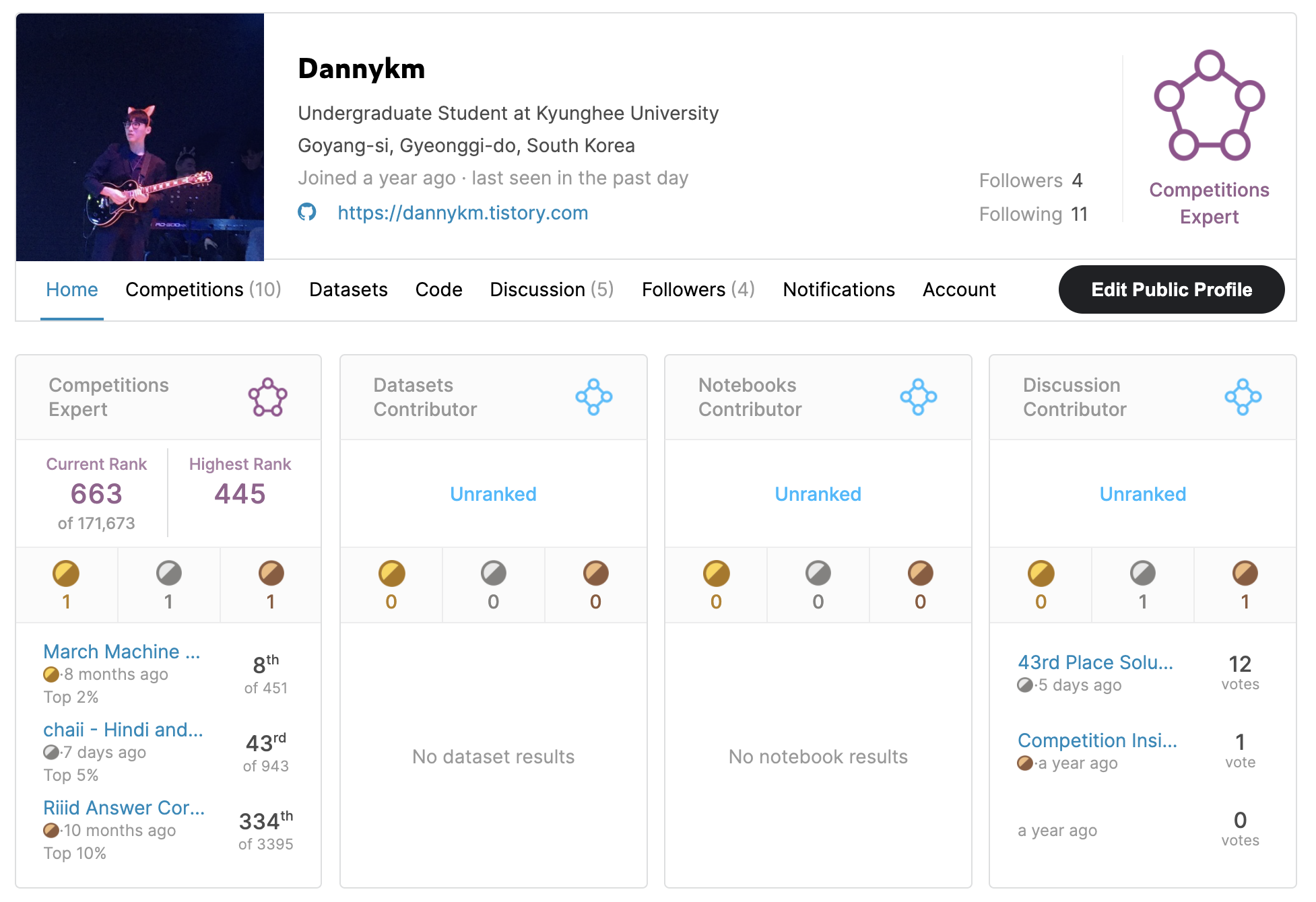This screenshot has width=1316, height=902.
Task: Open the dannykm.tistory.com link
Action: pyautogui.click(x=463, y=213)
